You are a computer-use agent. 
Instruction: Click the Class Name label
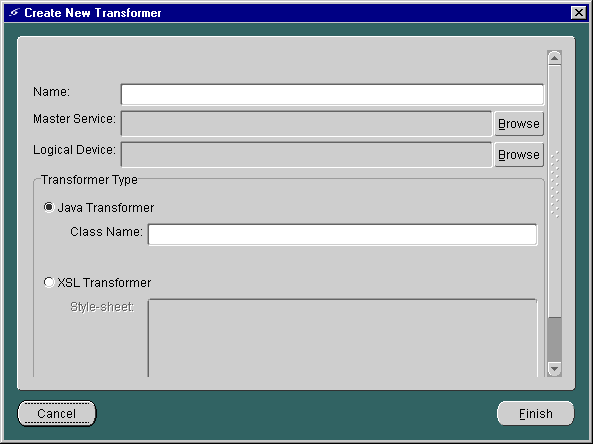106,232
